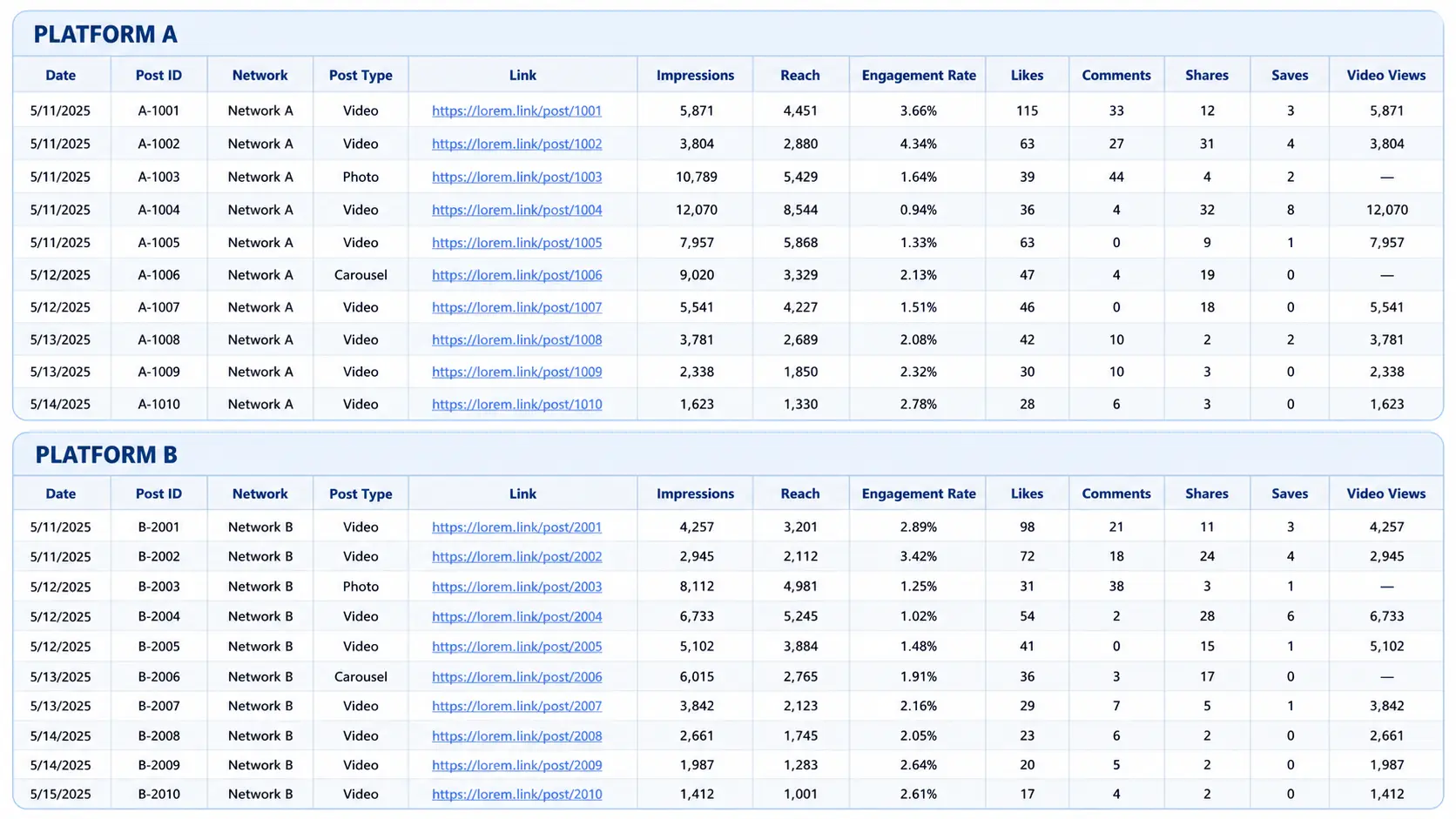The image size is (1456, 819).
Task: Open link https://lorem.link/post/2003
Action: click(x=516, y=587)
